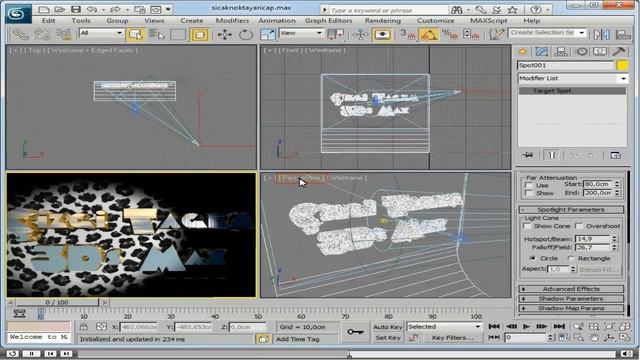Click the Go to End button

pos(559,327)
